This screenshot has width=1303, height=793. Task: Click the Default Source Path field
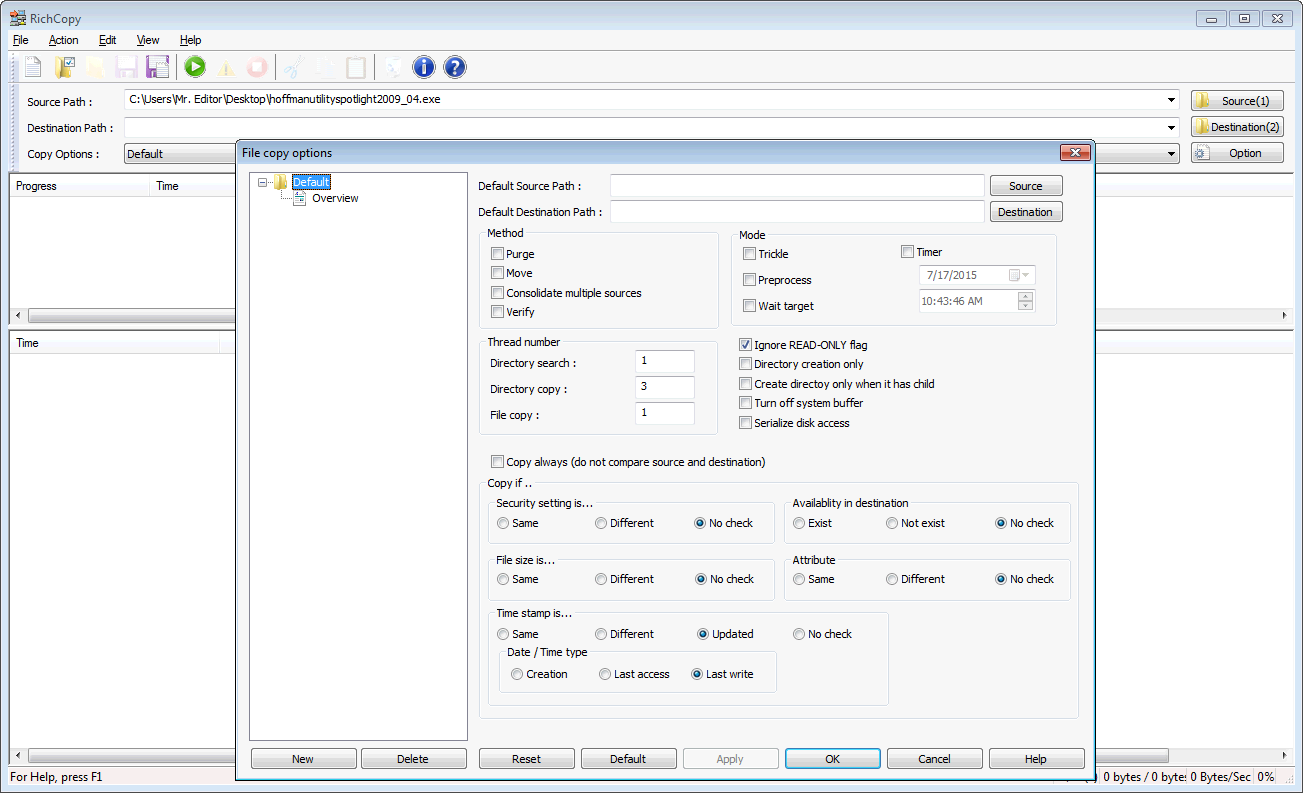797,186
